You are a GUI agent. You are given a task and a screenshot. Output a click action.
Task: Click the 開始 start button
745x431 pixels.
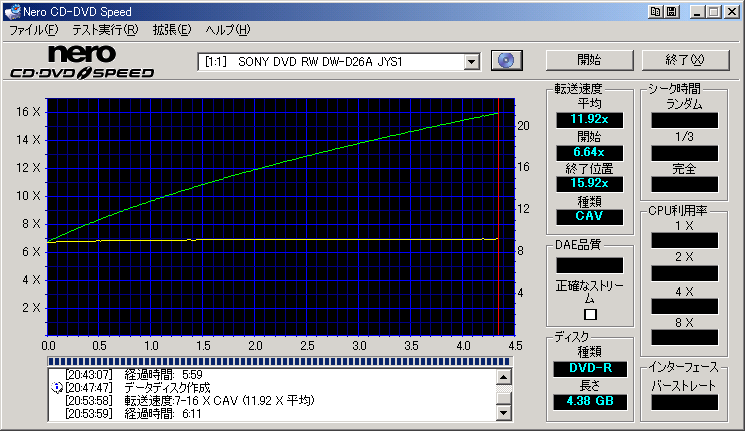589,60
